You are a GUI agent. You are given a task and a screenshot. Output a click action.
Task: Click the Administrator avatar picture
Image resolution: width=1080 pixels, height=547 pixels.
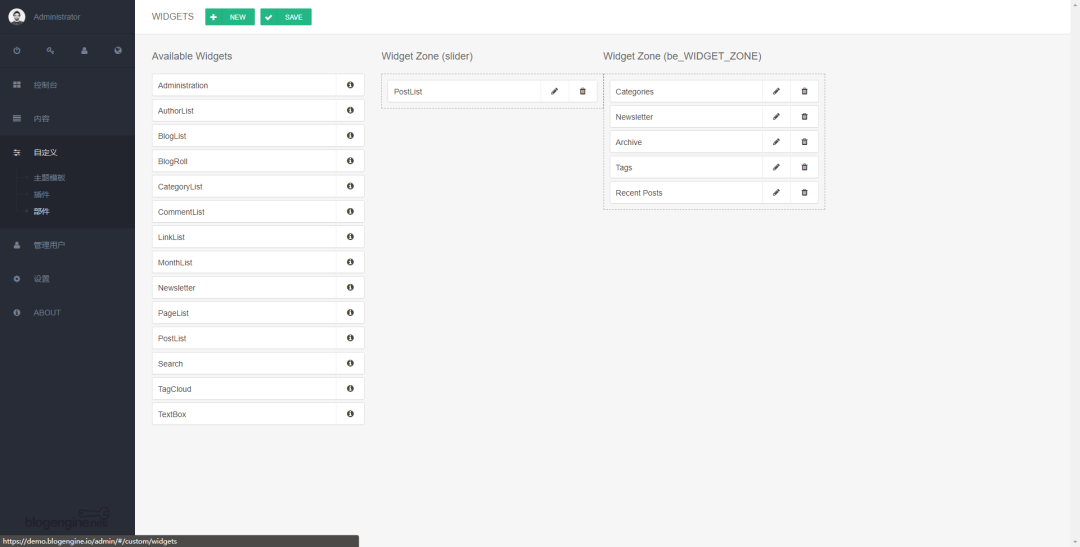(17, 17)
